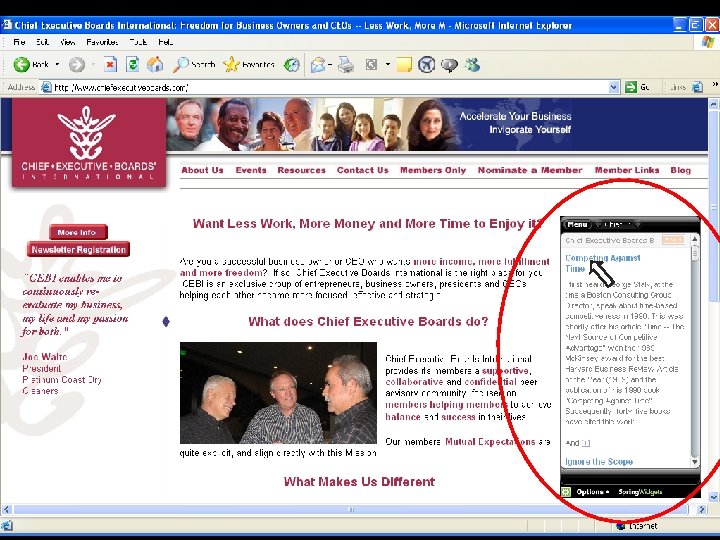
Task: Open Competing Against Time article link
Action: coord(602,263)
